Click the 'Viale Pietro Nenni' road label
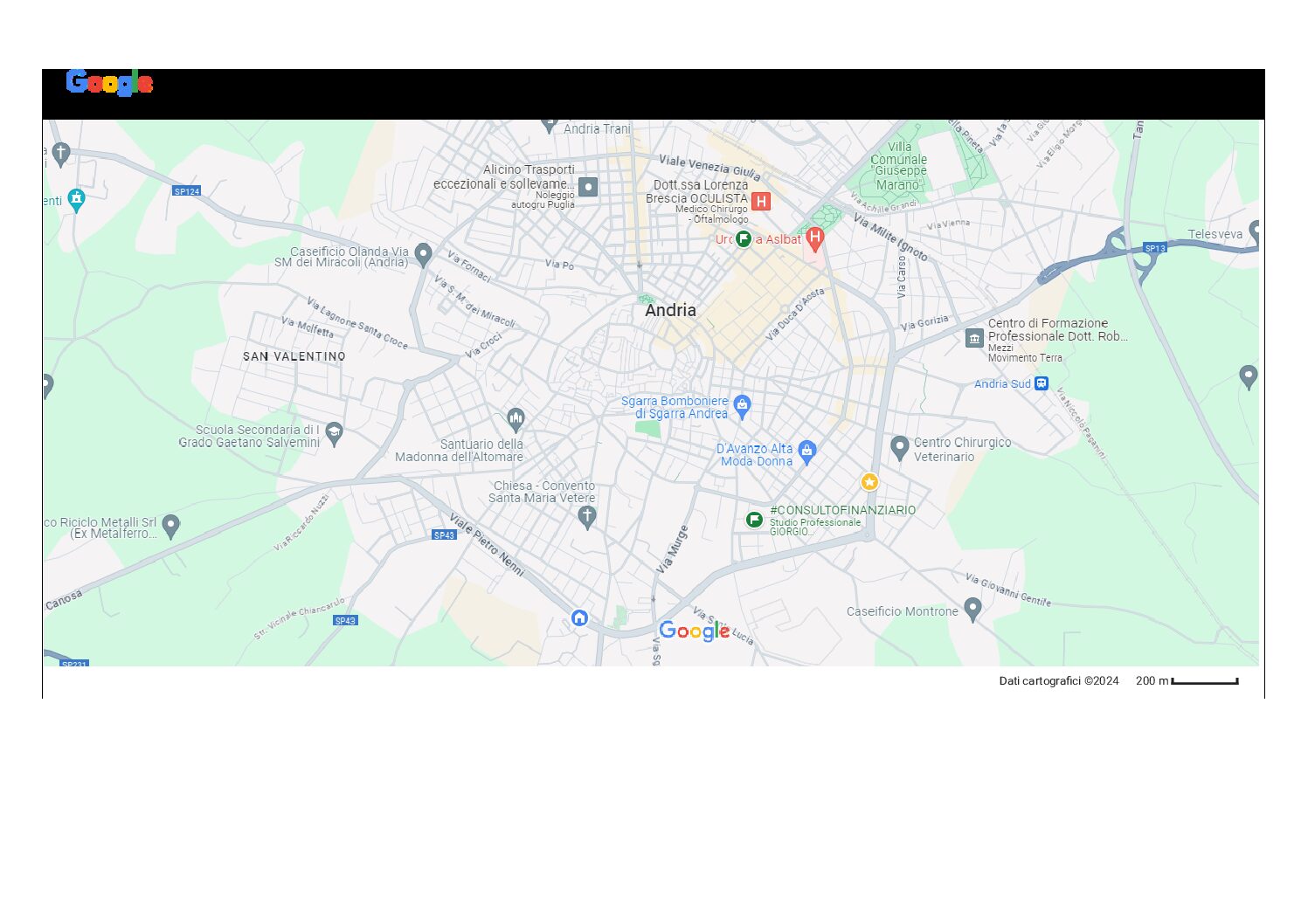1308x924 pixels. [x=488, y=545]
